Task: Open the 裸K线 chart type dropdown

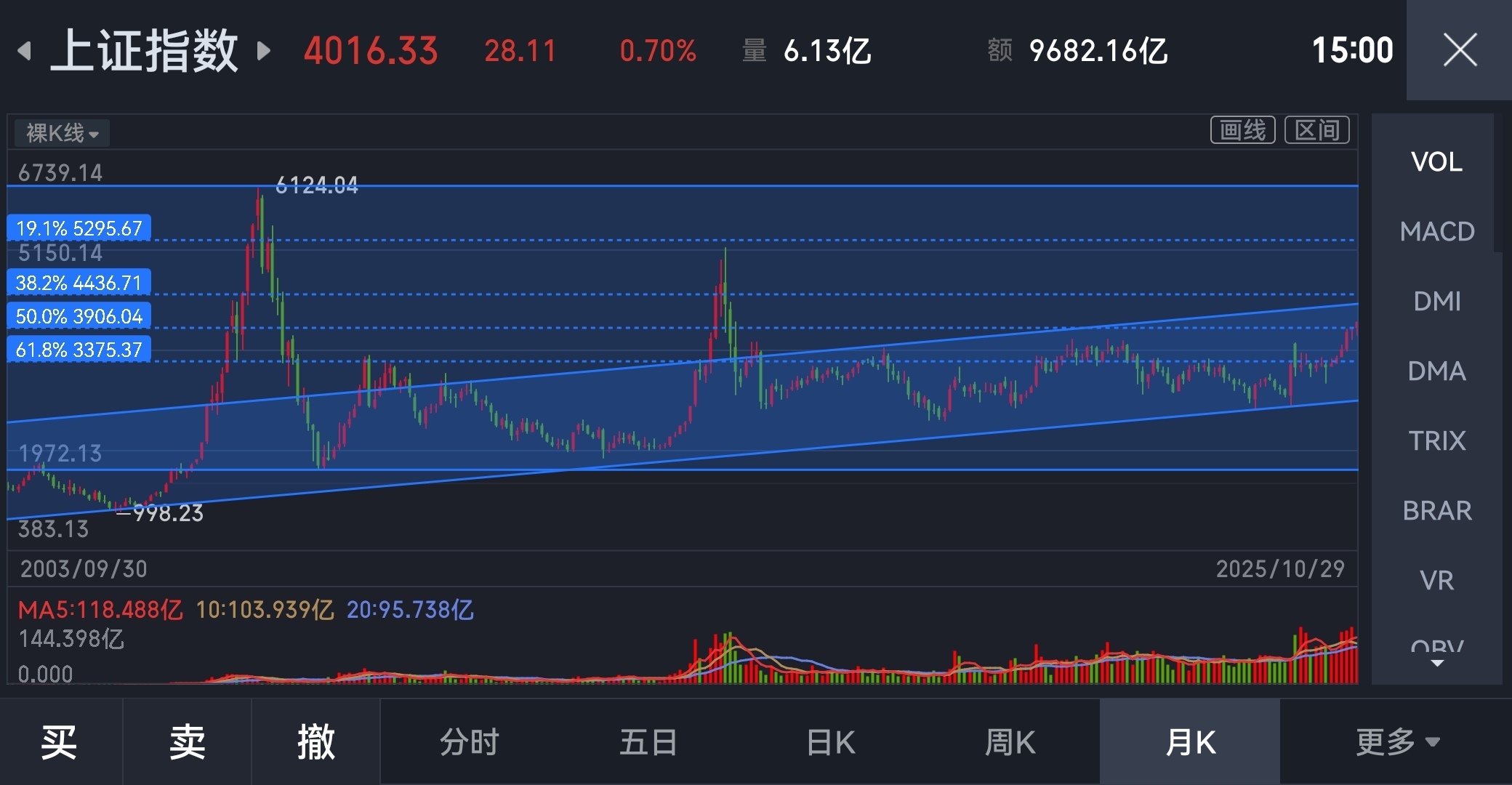Action: coord(63,133)
